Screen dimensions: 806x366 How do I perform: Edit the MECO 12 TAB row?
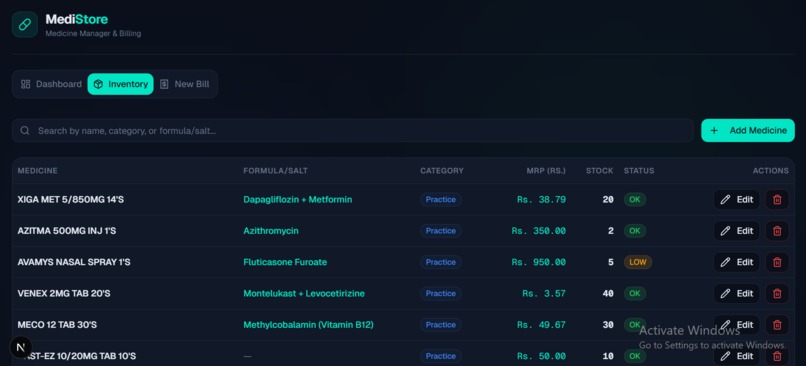pos(737,325)
